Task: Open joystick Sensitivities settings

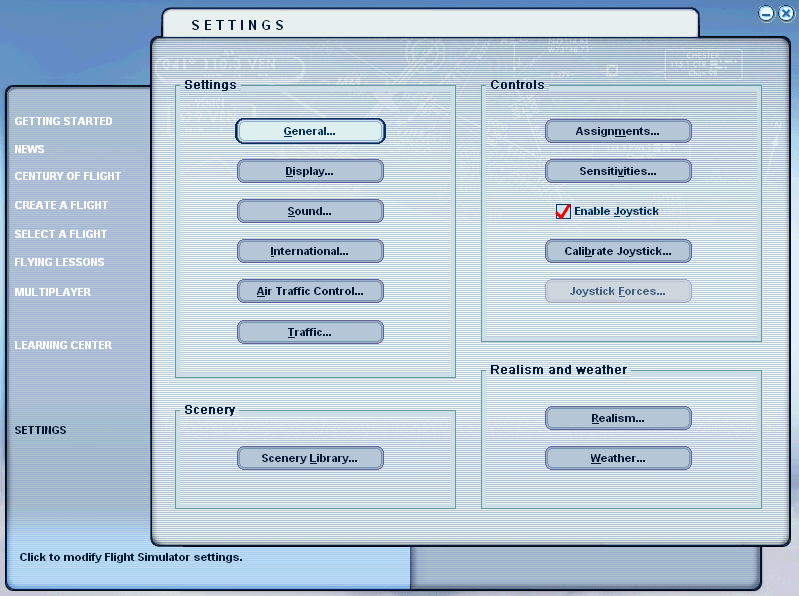Action: [x=618, y=171]
